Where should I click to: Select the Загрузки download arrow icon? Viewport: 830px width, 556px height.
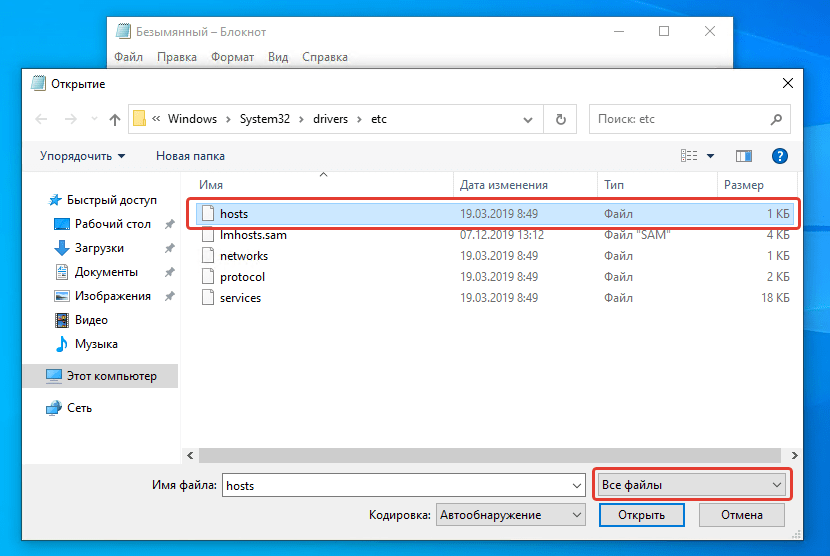[60, 248]
